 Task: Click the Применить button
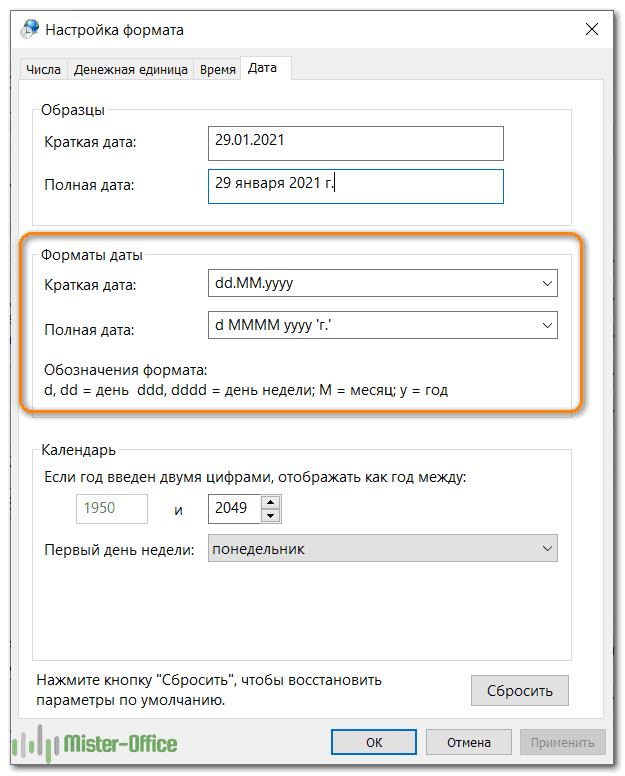[x=562, y=742]
